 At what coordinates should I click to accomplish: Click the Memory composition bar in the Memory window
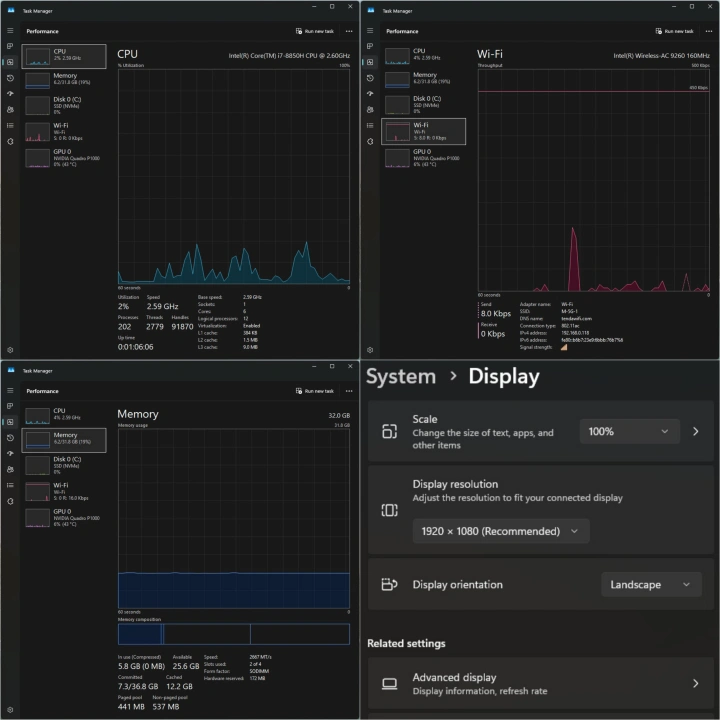tap(233, 634)
